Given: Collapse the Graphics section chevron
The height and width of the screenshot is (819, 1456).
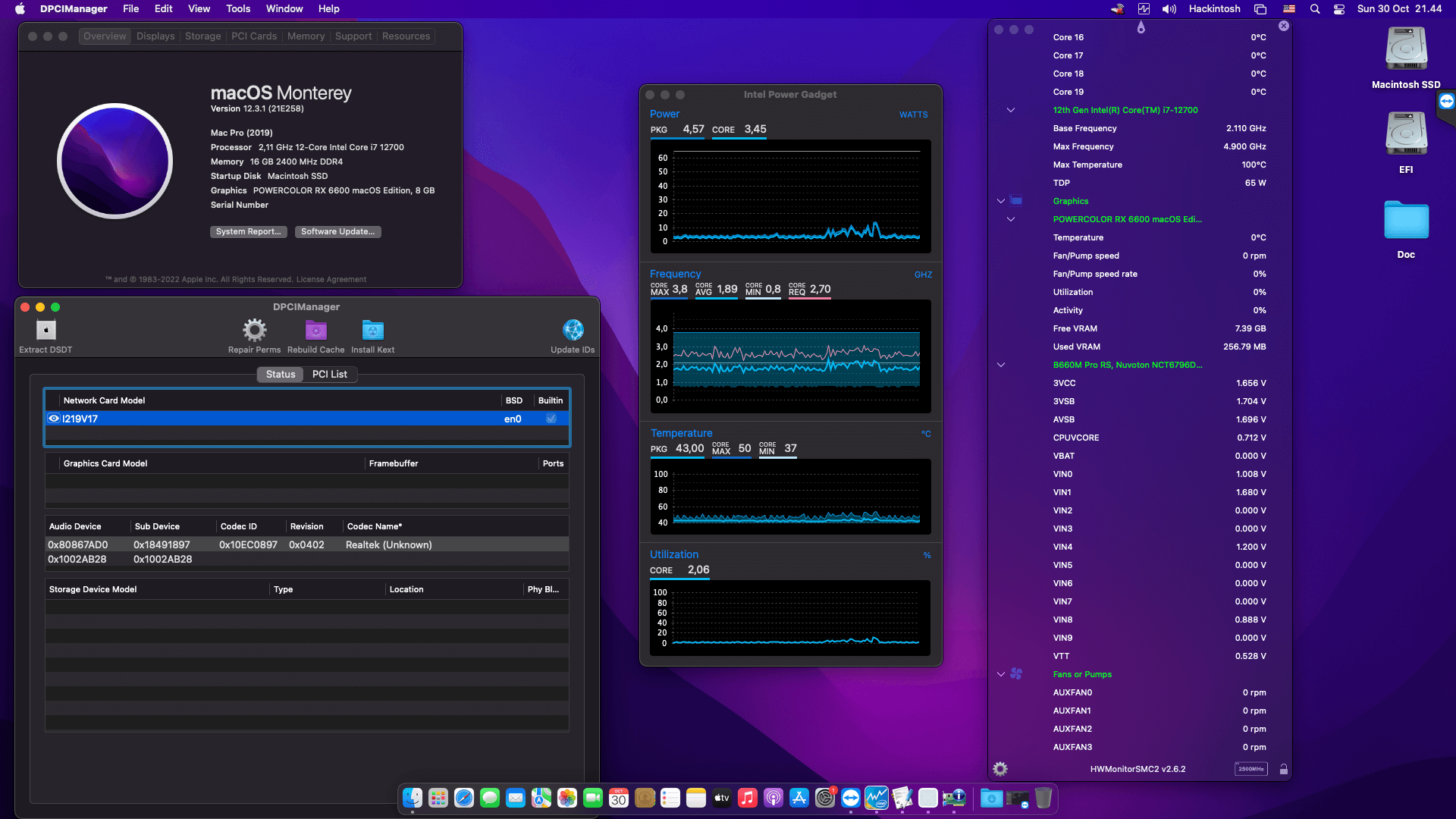Looking at the screenshot, I should [x=1001, y=201].
